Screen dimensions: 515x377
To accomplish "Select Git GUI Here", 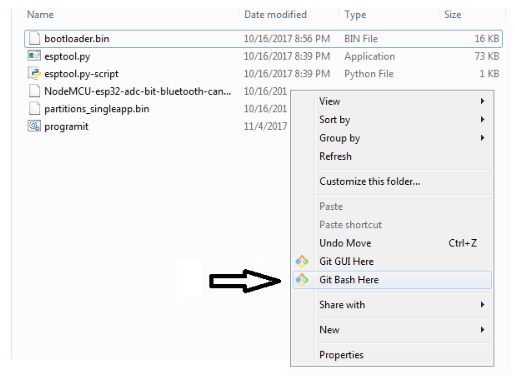I will (392, 261).
